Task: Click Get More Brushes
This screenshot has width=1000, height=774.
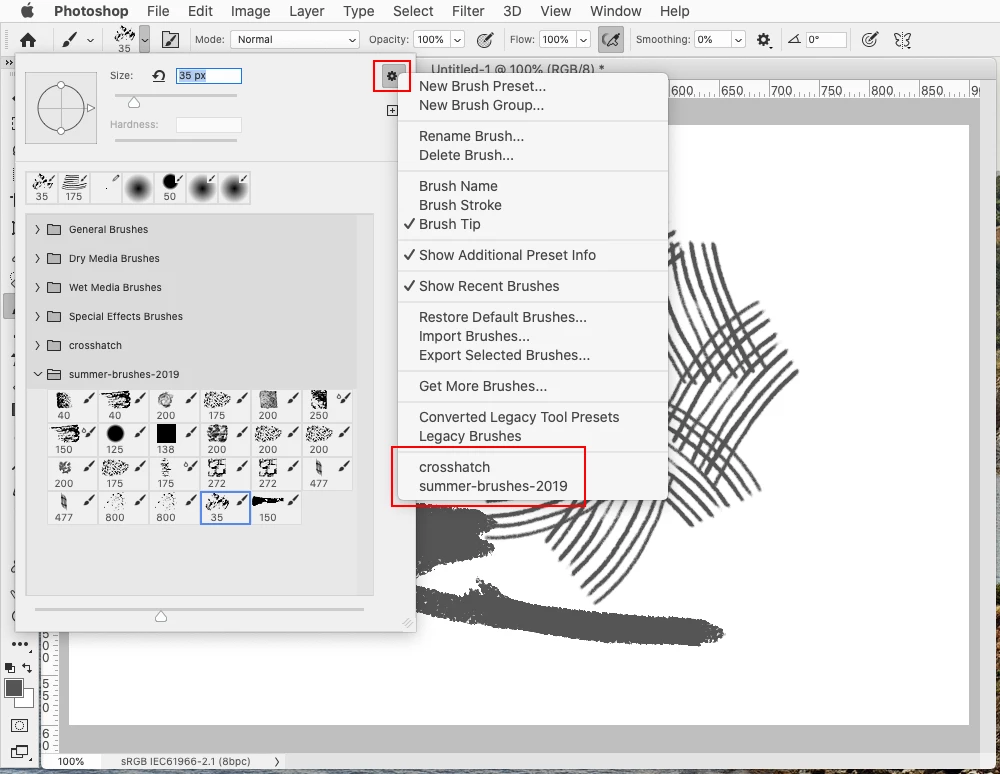Action: (x=483, y=386)
